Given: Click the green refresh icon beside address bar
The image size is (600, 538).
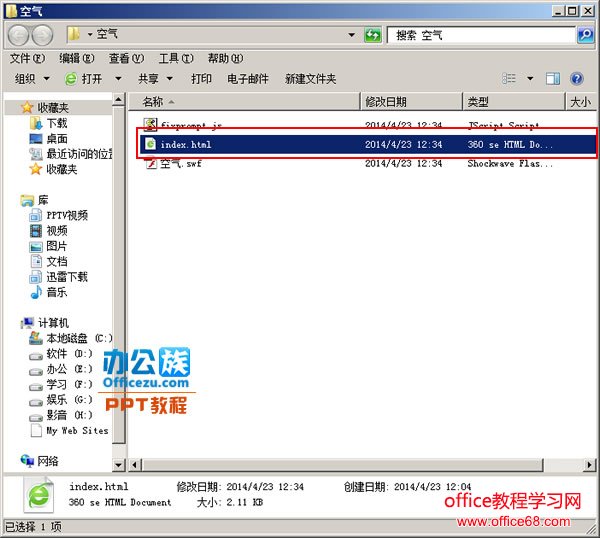Looking at the screenshot, I should pyautogui.click(x=373, y=35).
